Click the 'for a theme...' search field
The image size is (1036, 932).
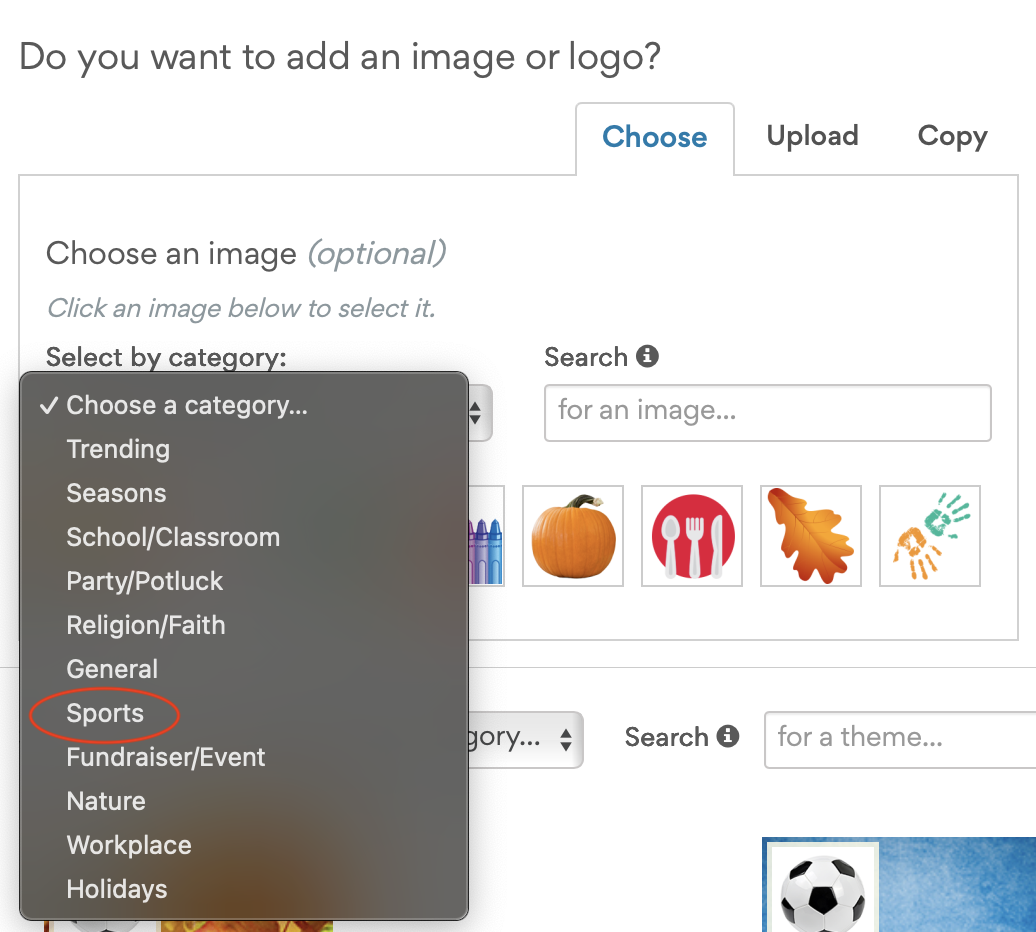[x=900, y=739]
